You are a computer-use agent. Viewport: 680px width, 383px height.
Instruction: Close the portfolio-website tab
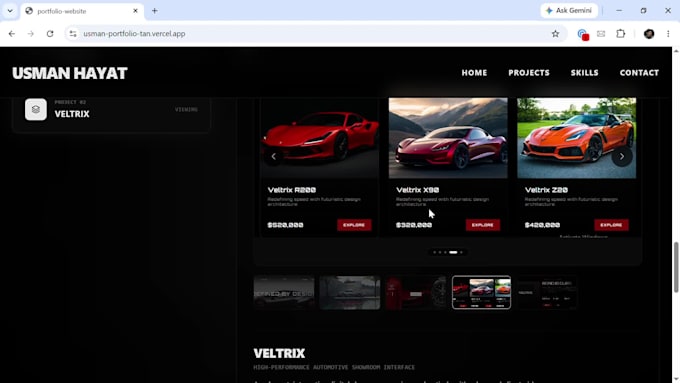coord(135,11)
